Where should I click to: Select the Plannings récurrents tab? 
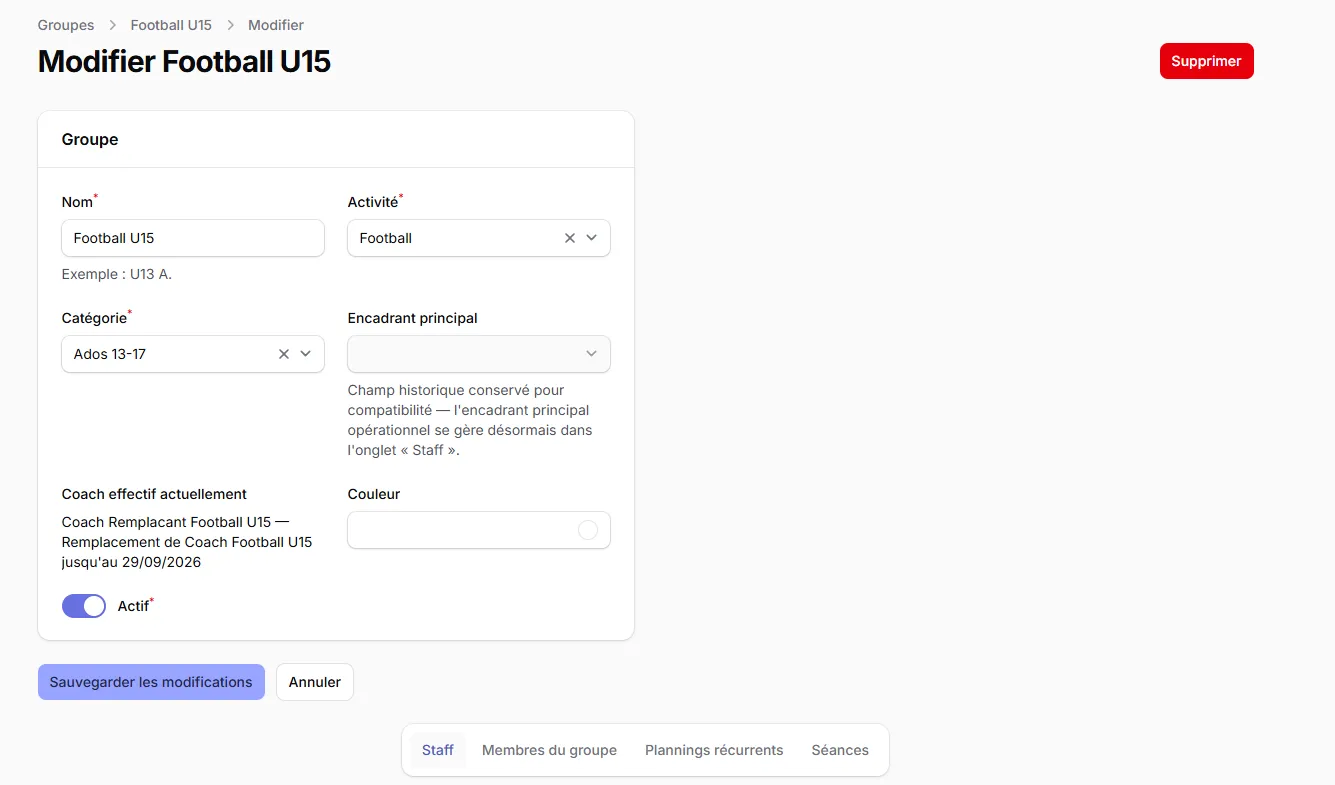pos(714,750)
